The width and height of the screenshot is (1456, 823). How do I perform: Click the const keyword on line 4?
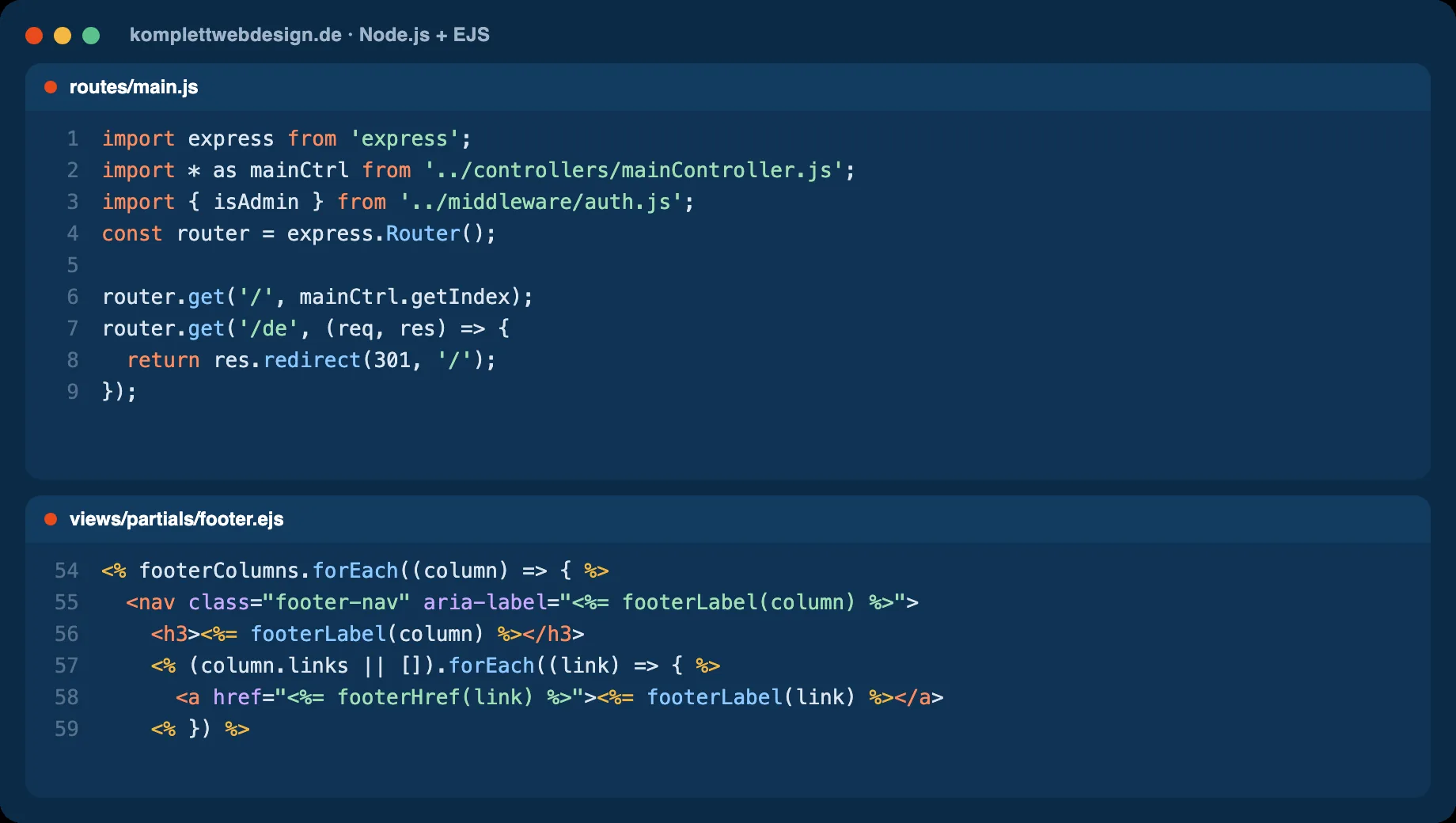tap(132, 233)
